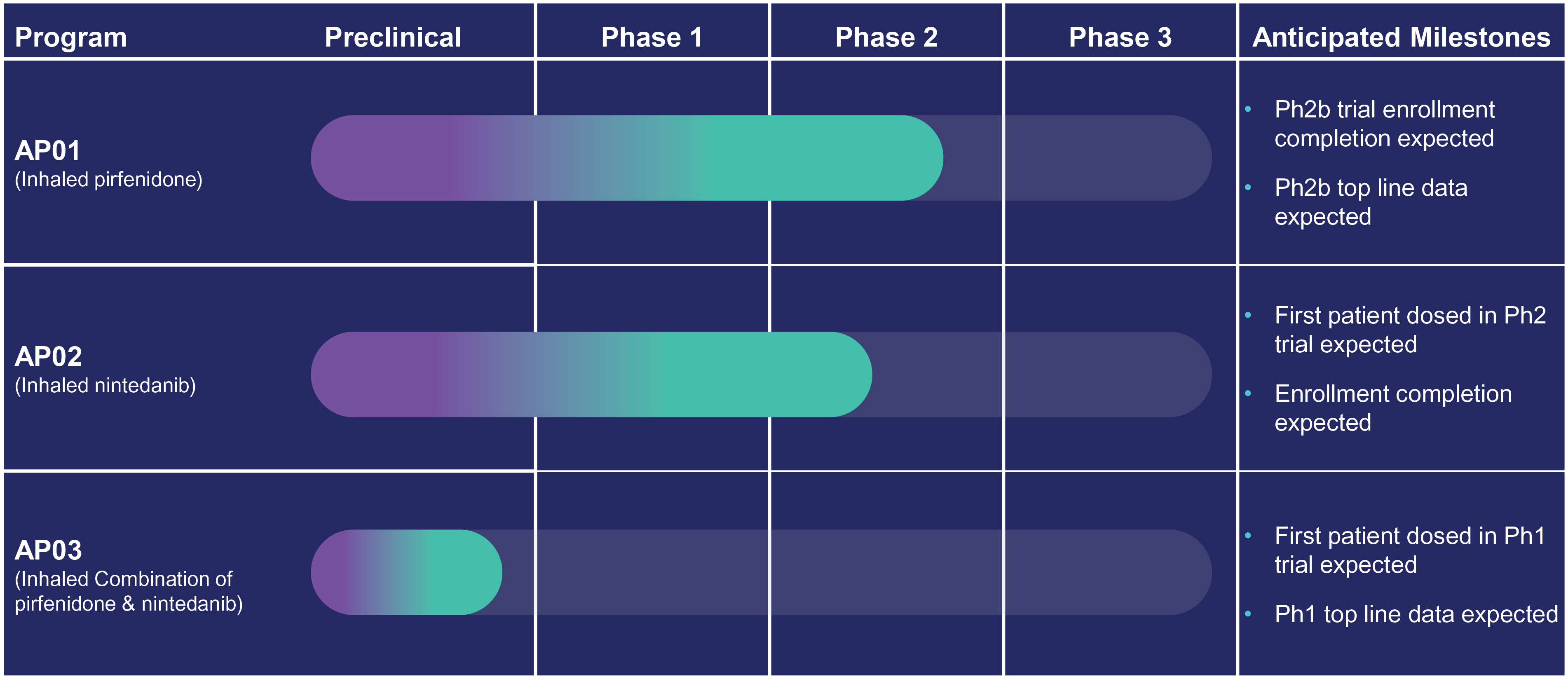Click Ph2b top line data milestone
The height and width of the screenshot is (679, 1568).
1371,202
